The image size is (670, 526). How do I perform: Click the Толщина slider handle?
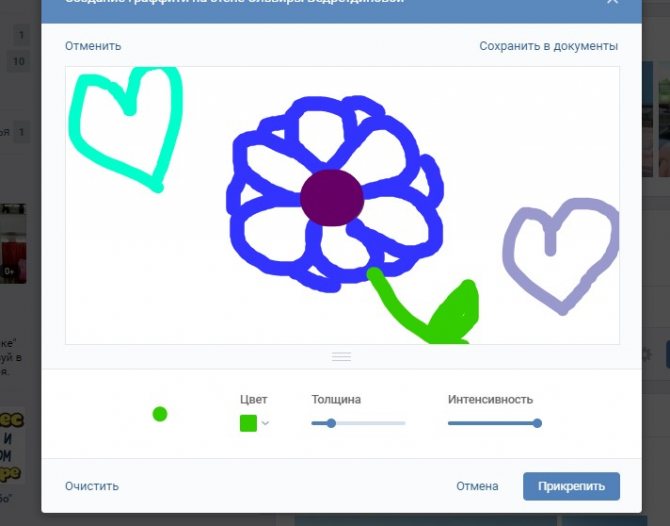pyautogui.click(x=331, y=423)
